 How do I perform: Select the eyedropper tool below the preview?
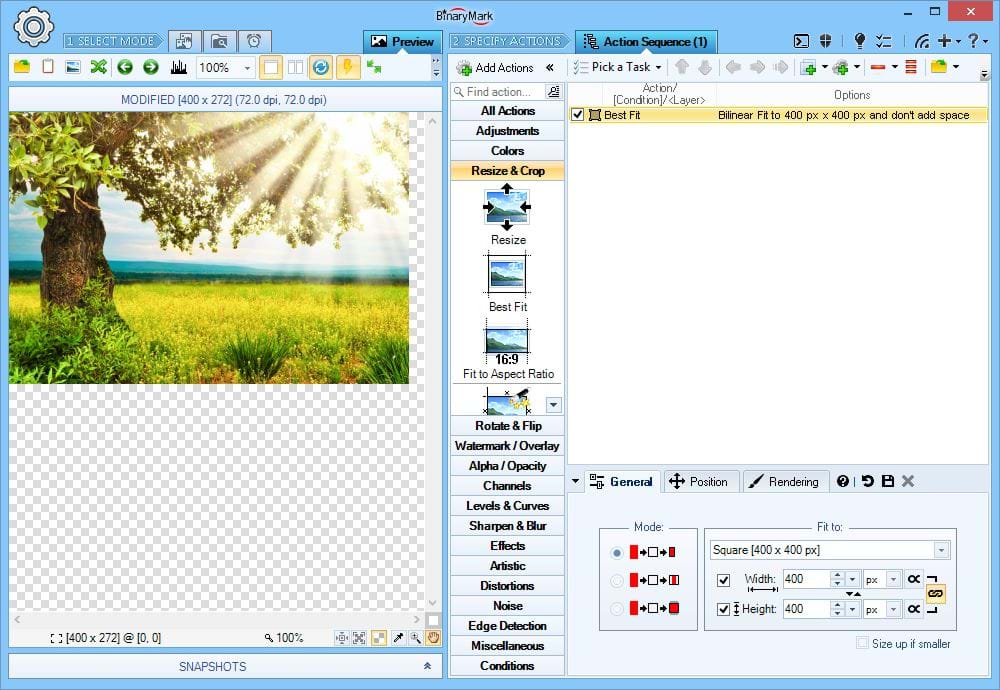[x=398, y=637]
